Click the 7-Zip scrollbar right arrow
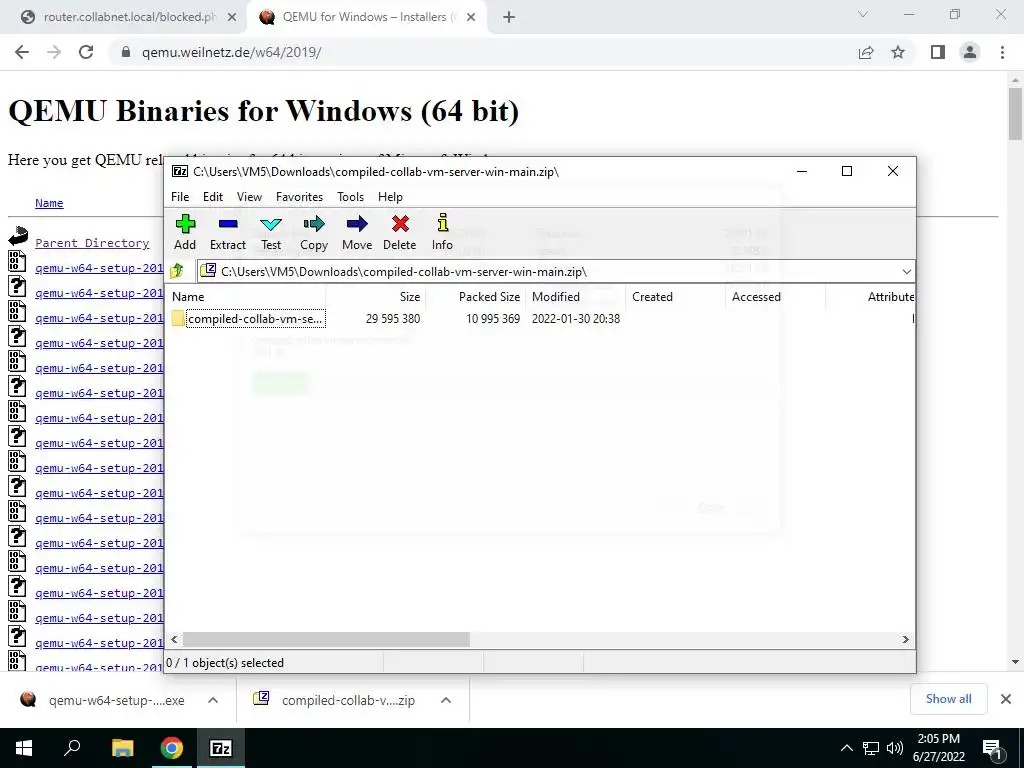Viewport: 1024px width, 768px height. [906, 639]
